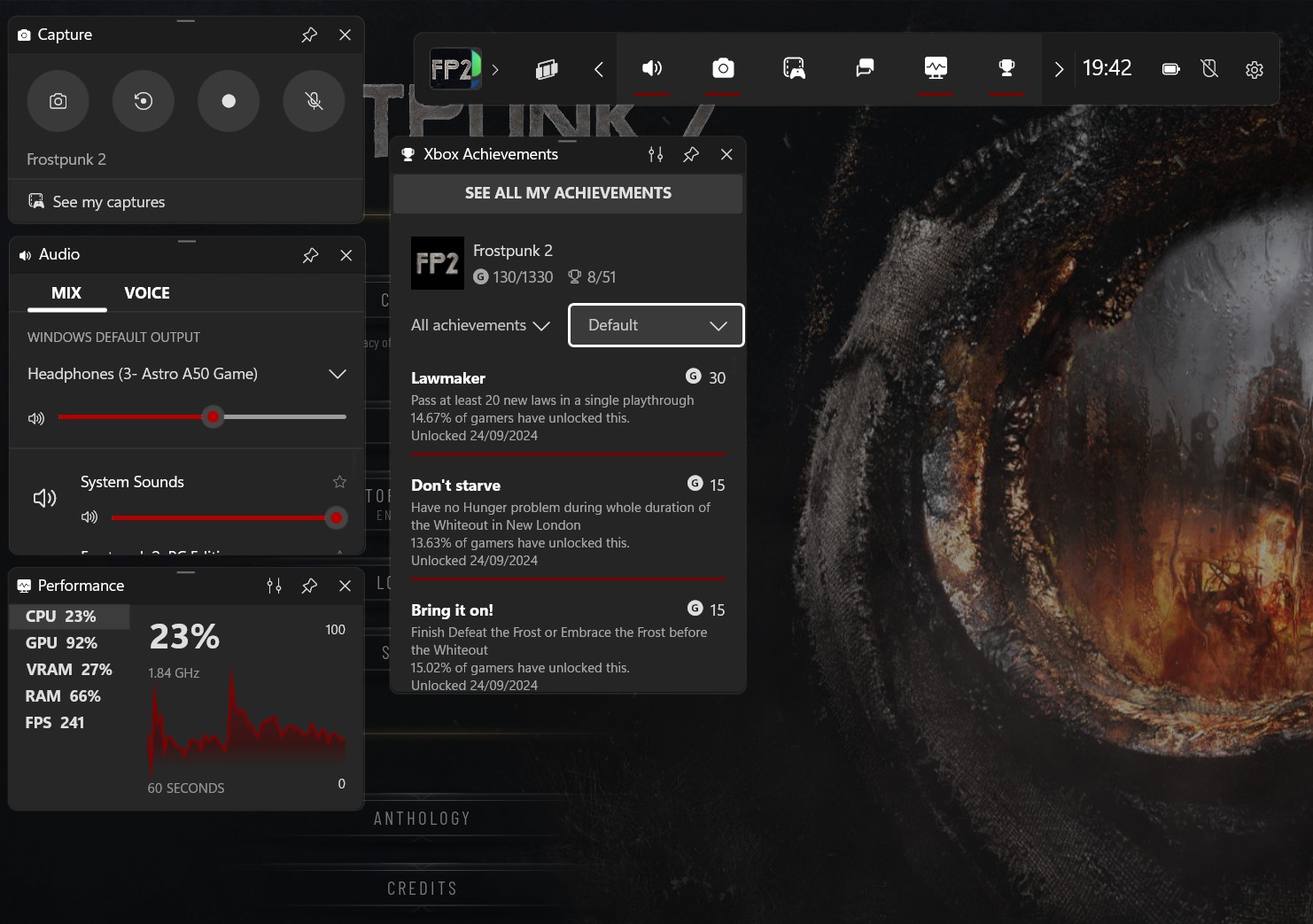
Task: Show more widgets with right arrow
Action: click(1059, 69)
